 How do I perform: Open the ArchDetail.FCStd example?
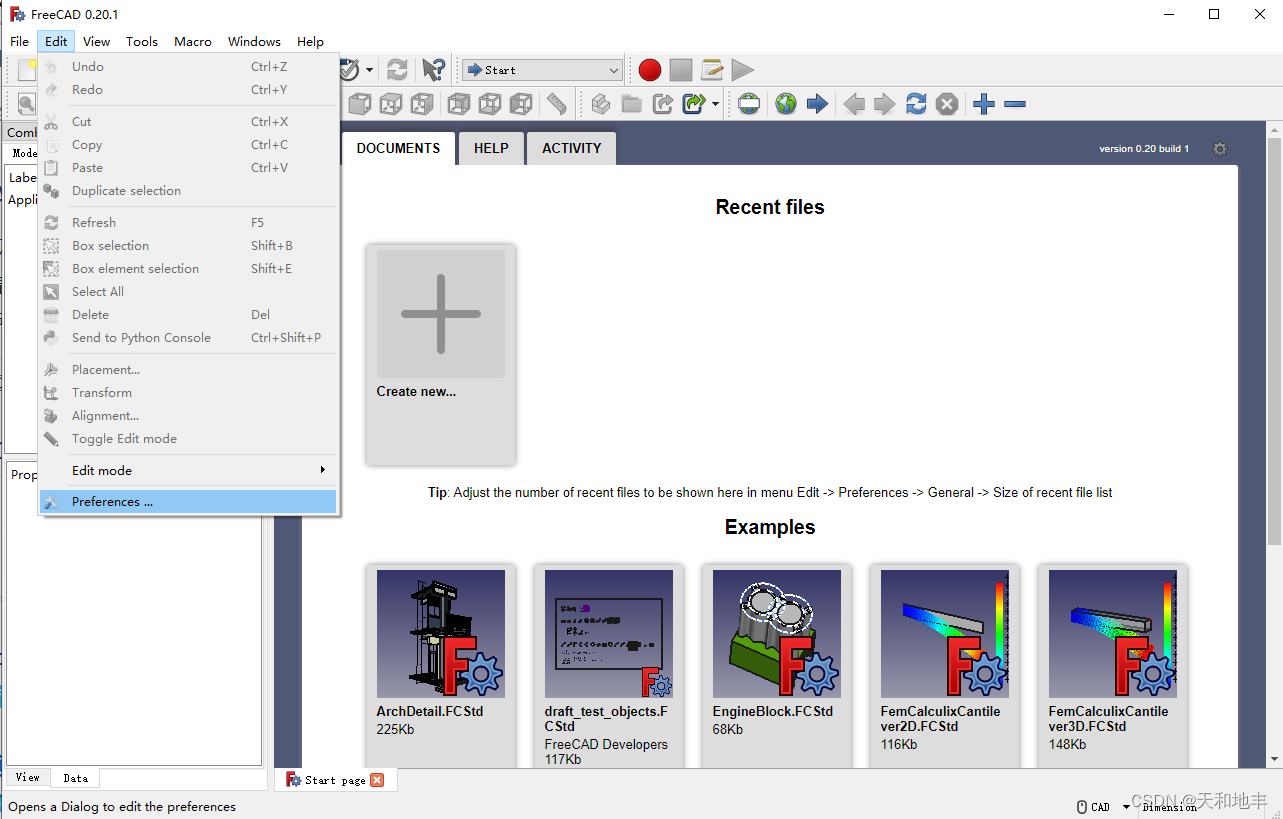[441, 665]
